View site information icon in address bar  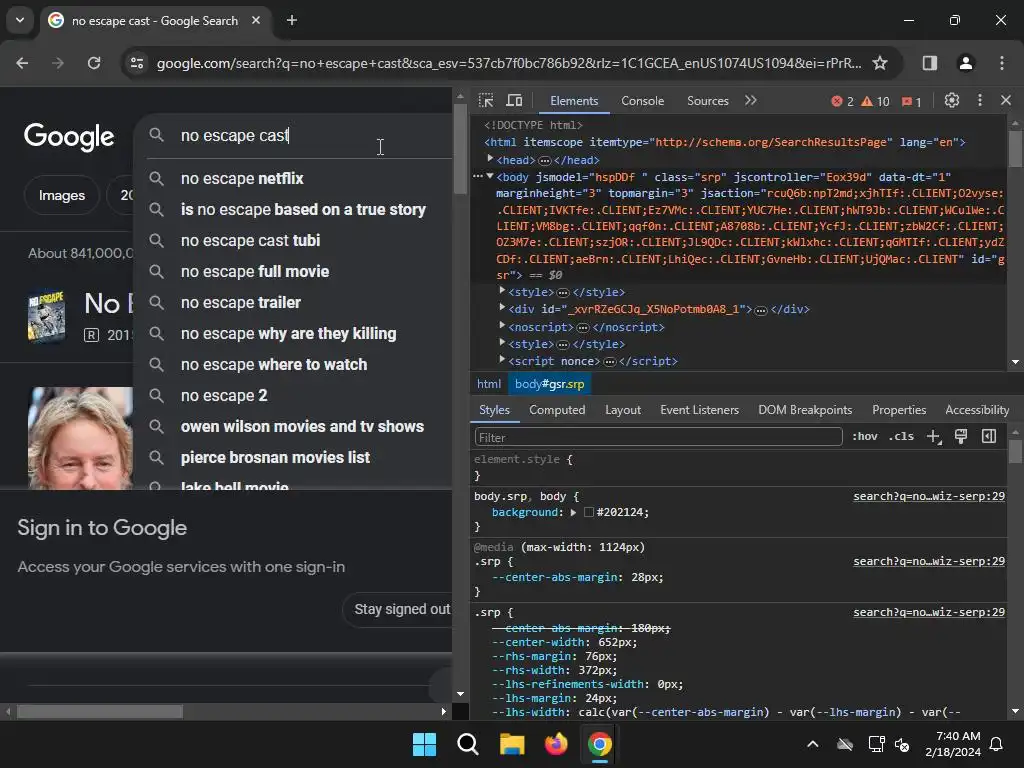pyautogui.click(x=136, y=63)
